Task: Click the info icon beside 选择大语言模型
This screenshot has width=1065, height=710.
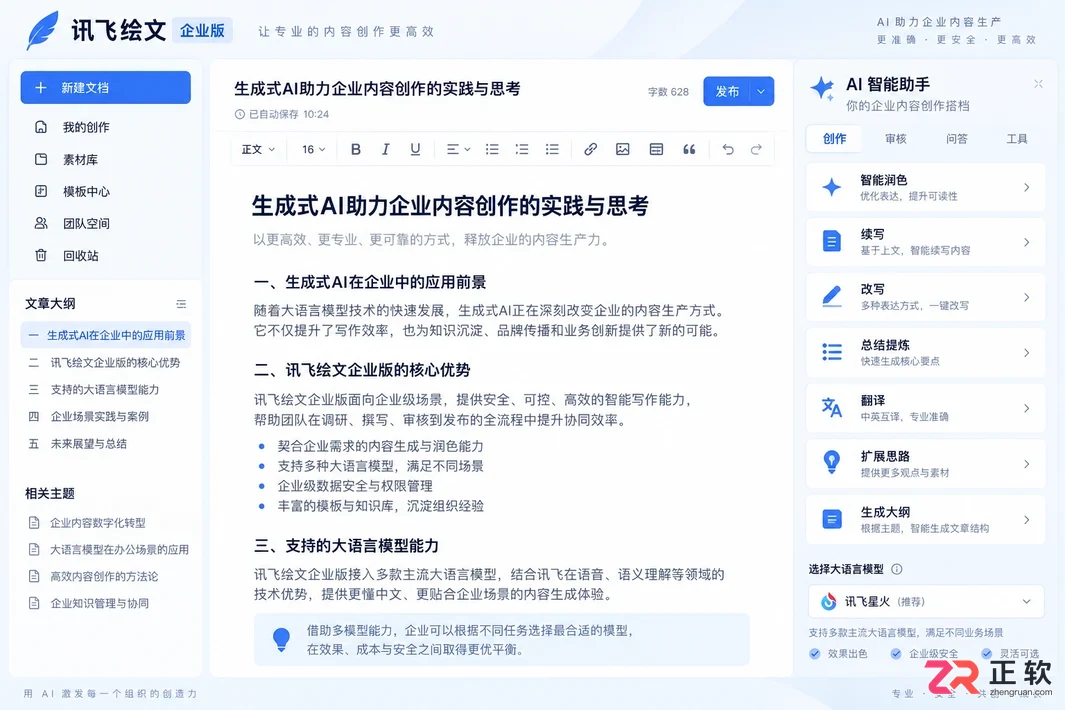Action: click(897, 569)
